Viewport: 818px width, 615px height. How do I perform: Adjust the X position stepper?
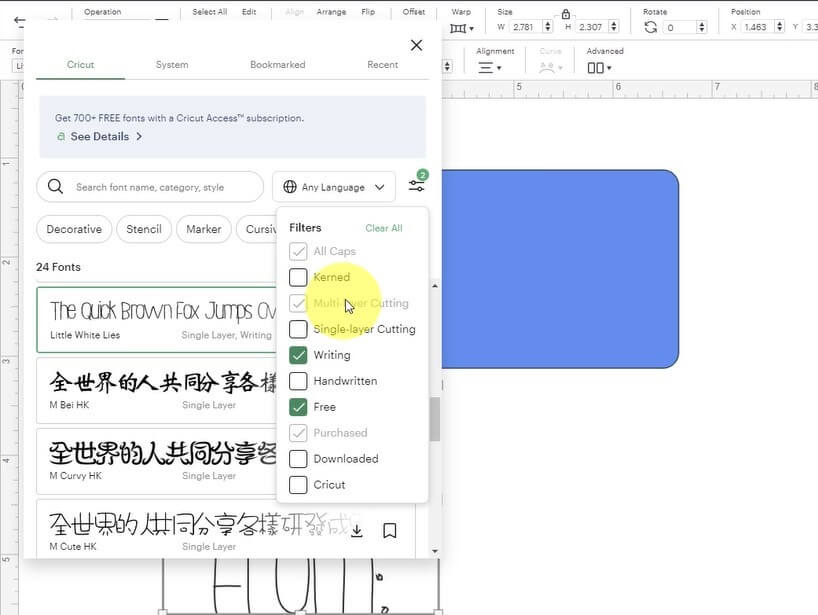779,27
